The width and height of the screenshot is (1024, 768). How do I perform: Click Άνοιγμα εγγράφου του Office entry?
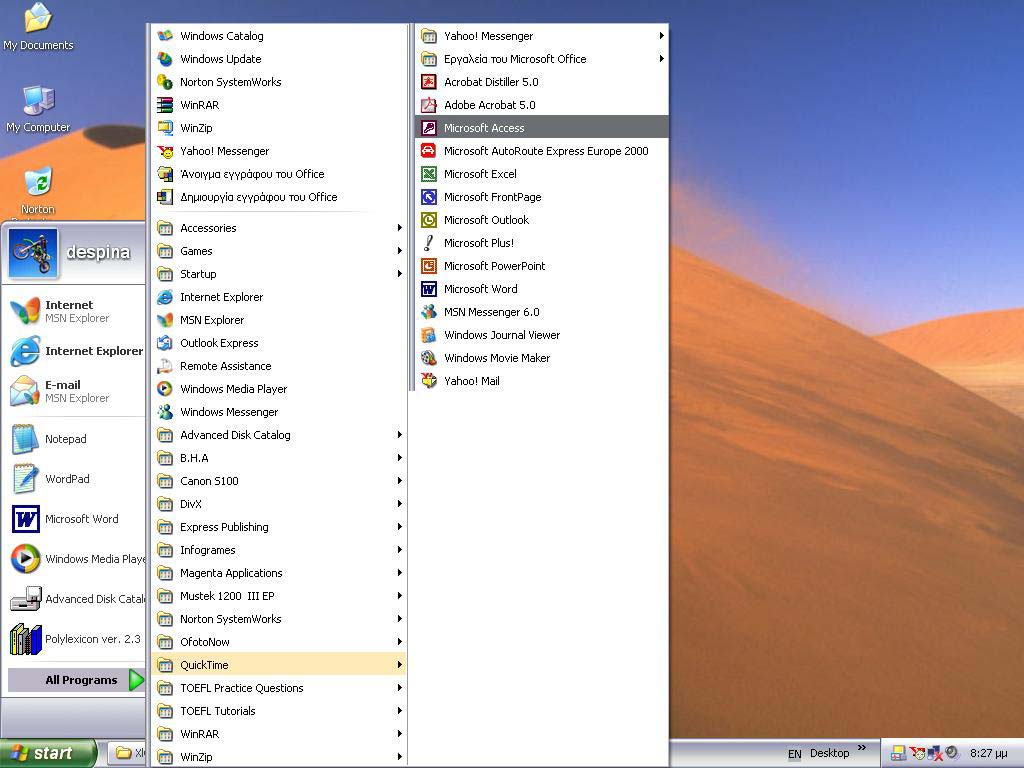click(279, 174)
